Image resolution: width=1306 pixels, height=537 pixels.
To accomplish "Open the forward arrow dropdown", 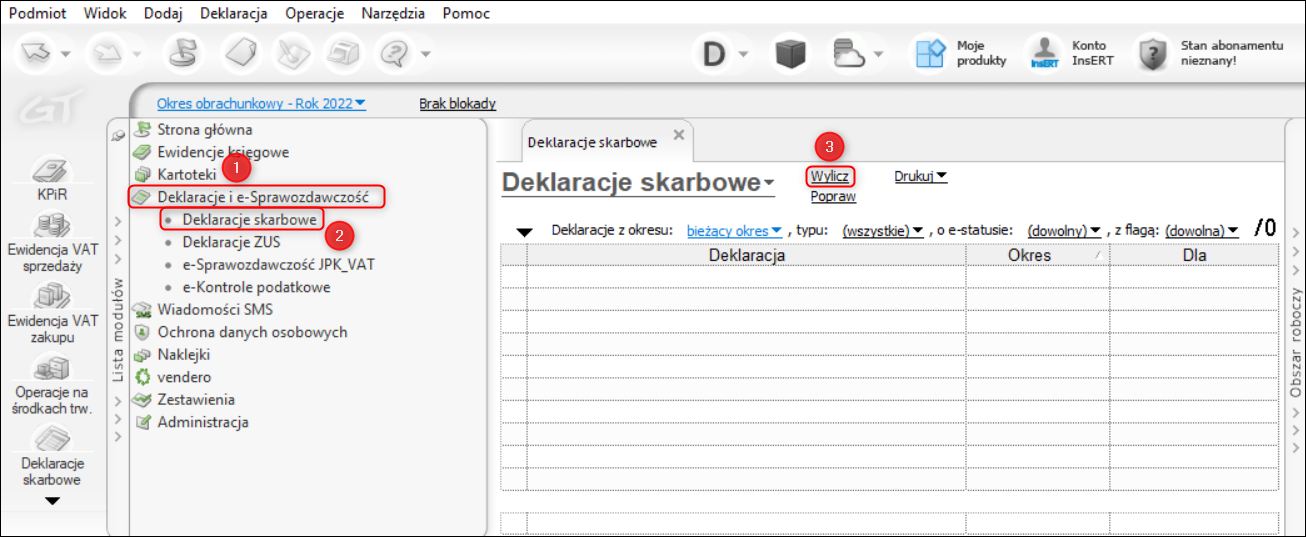I will click(x=136, y=54).
